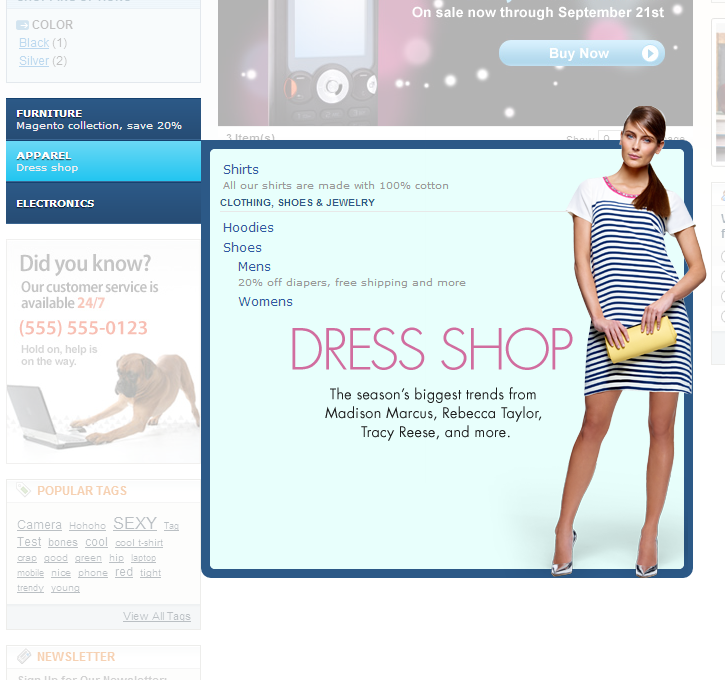Click the dress model image

tap(629, 342)
